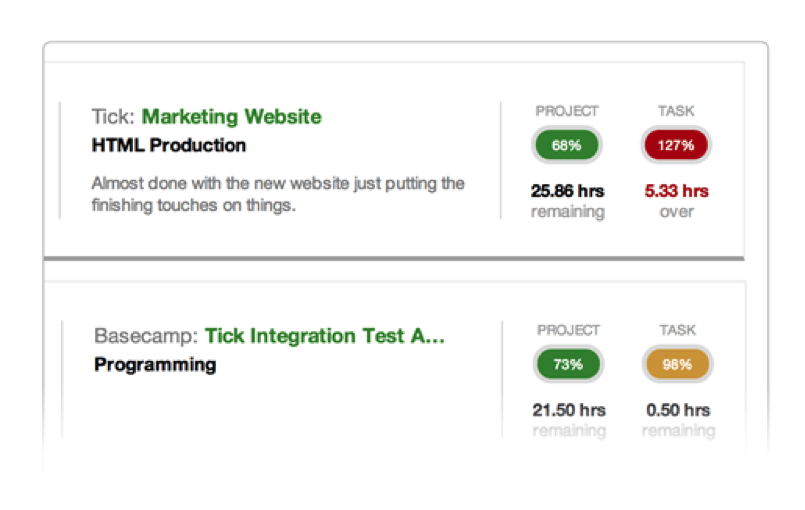Image resolution: width=805 pixels, height=510 pixels.
Task: Click PROJECT label in Basecamp entry
Action: tap(568, 330)
